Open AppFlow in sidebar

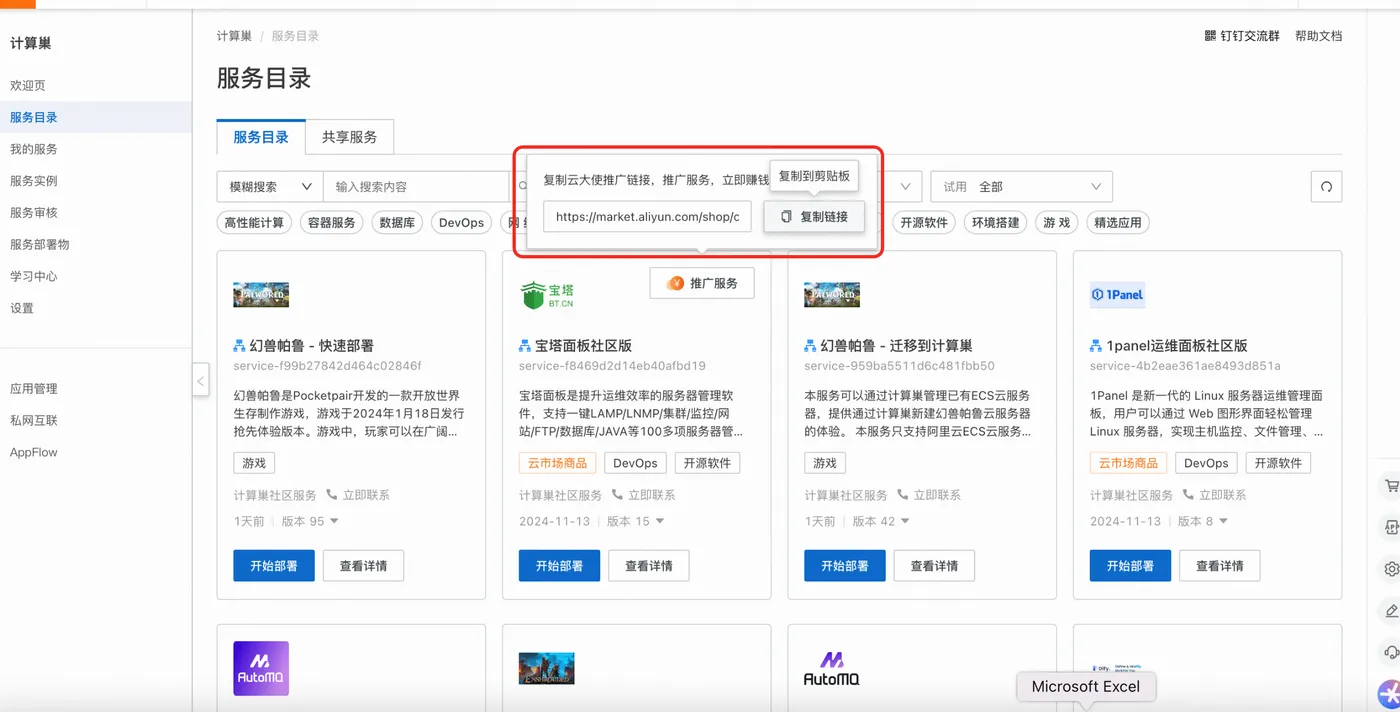click(x=34, y=453)
